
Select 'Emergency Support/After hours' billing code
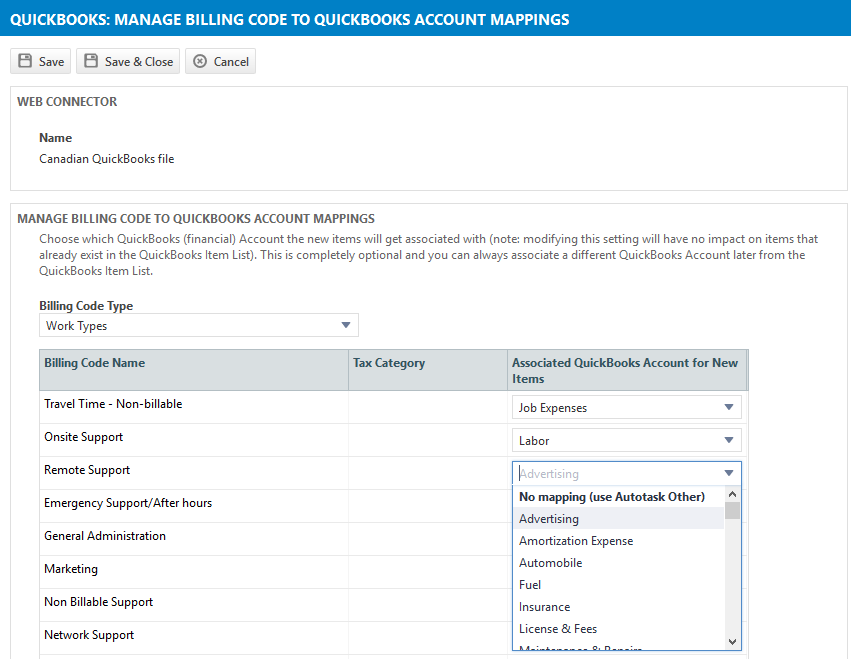[128, 503]
